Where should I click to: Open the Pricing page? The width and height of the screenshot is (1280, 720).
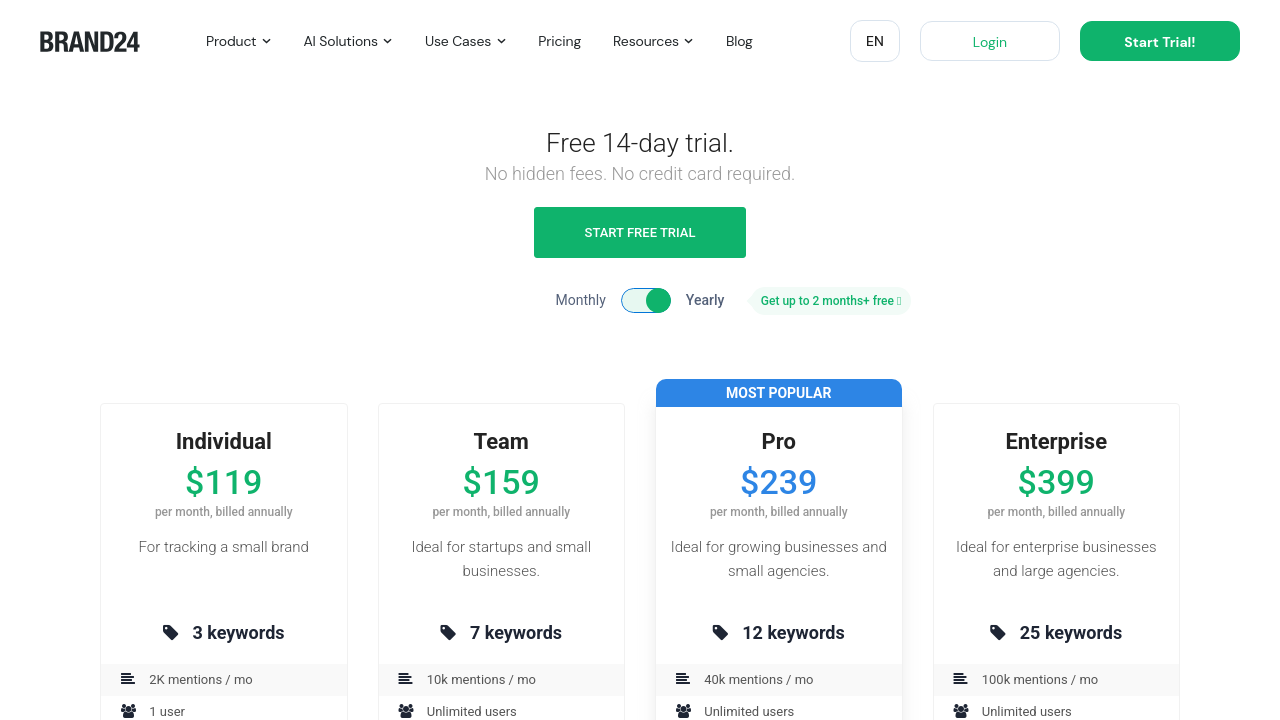pyautogui.click(x=559, y=41)
